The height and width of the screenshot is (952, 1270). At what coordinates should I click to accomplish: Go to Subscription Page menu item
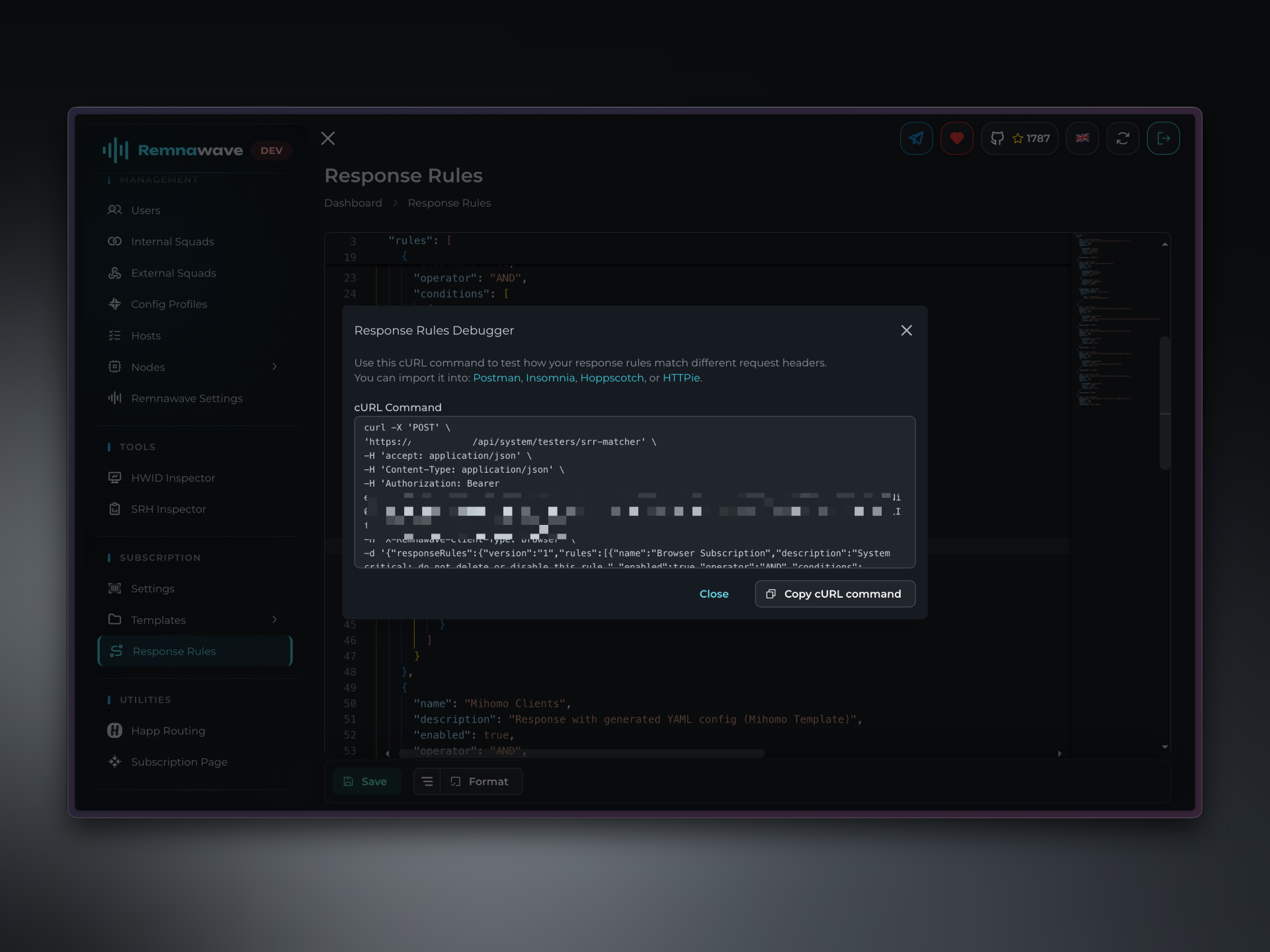(179, 762)
